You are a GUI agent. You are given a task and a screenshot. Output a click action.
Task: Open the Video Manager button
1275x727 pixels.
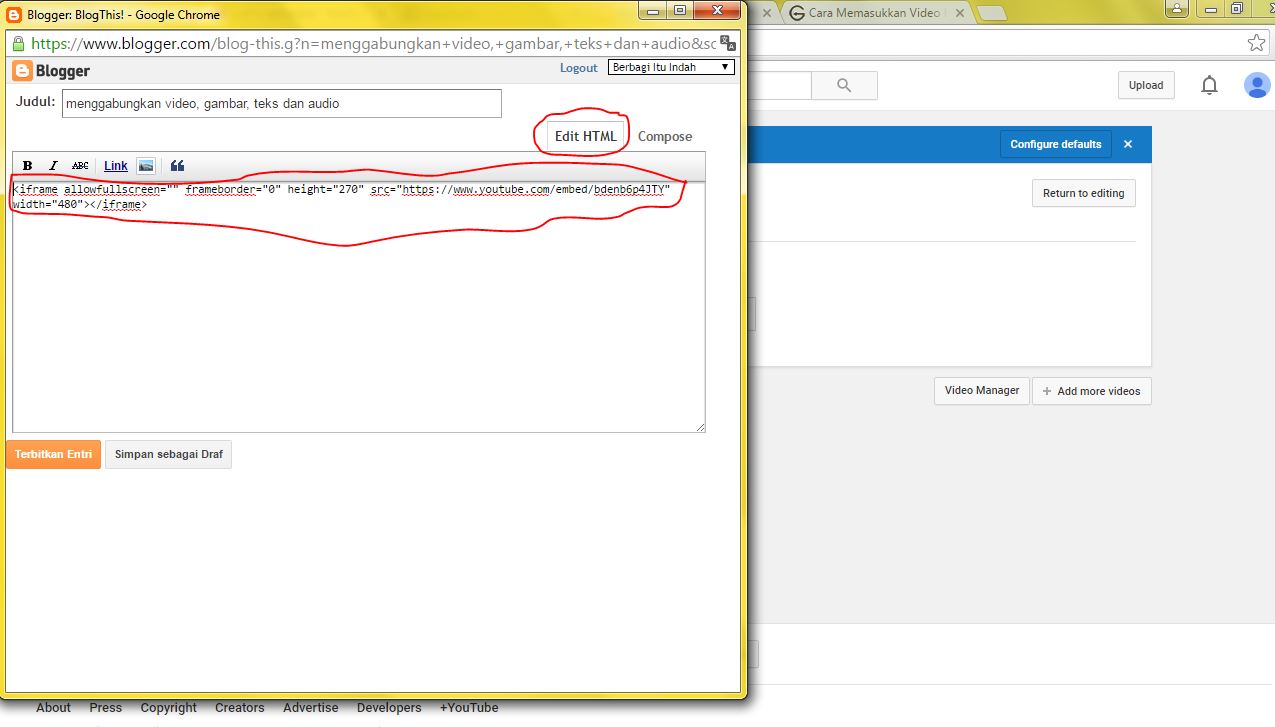coord(982,391)
